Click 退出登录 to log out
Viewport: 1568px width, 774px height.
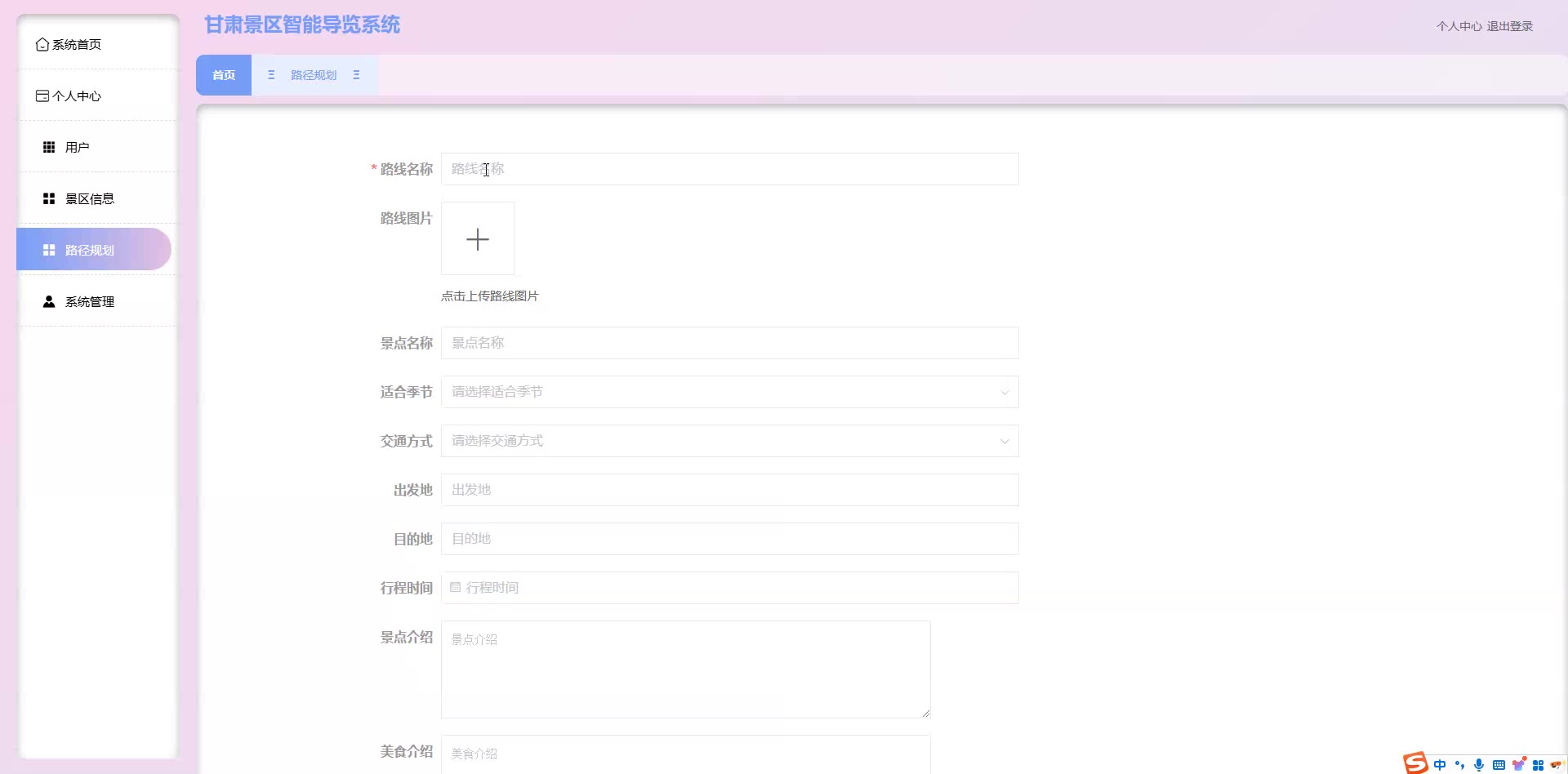(1509, 26)
